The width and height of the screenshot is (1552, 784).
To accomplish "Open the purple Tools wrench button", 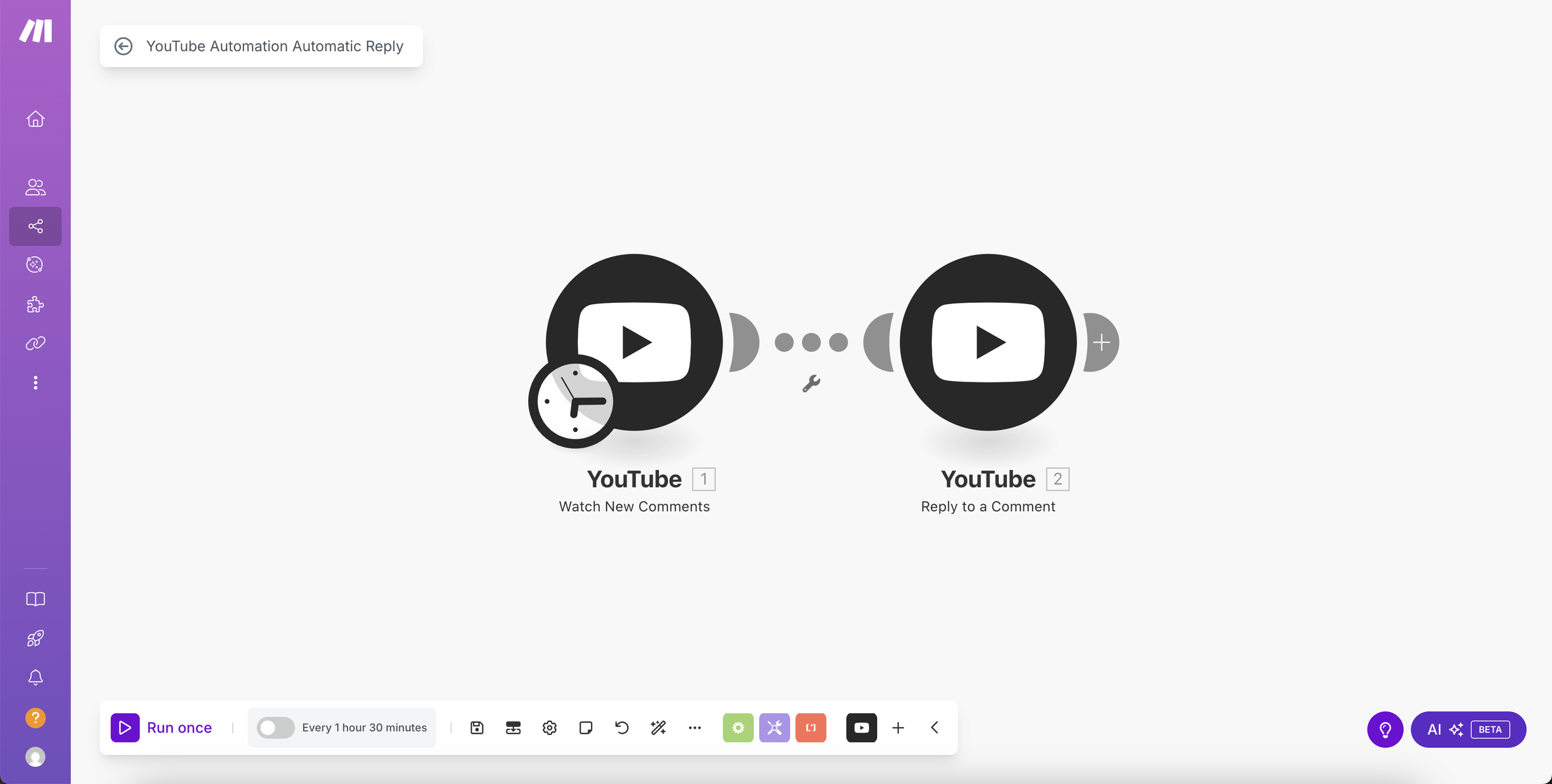I will pyautogui.click(x=774, y=728).
